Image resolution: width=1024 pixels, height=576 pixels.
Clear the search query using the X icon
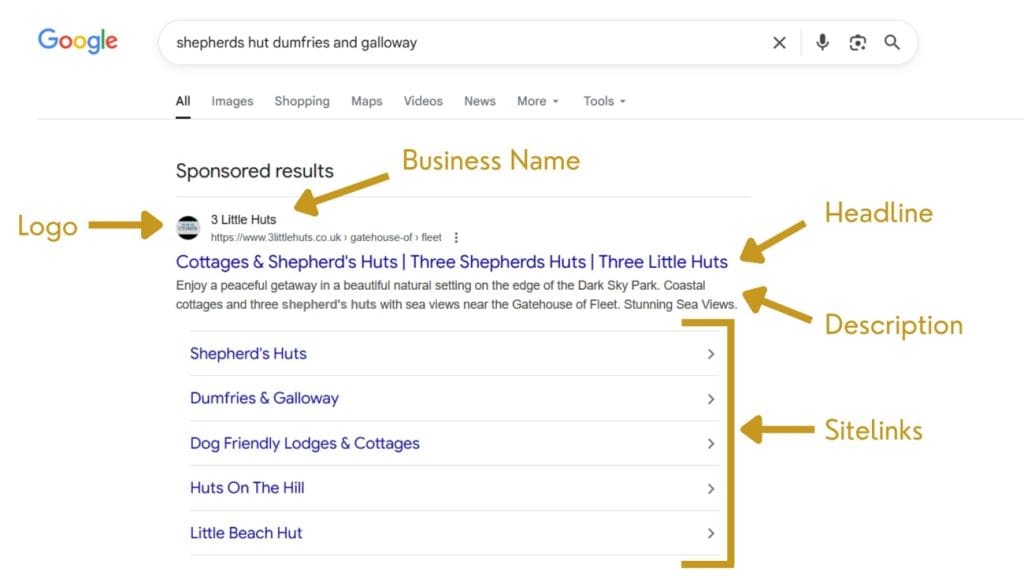click(779, 42)
